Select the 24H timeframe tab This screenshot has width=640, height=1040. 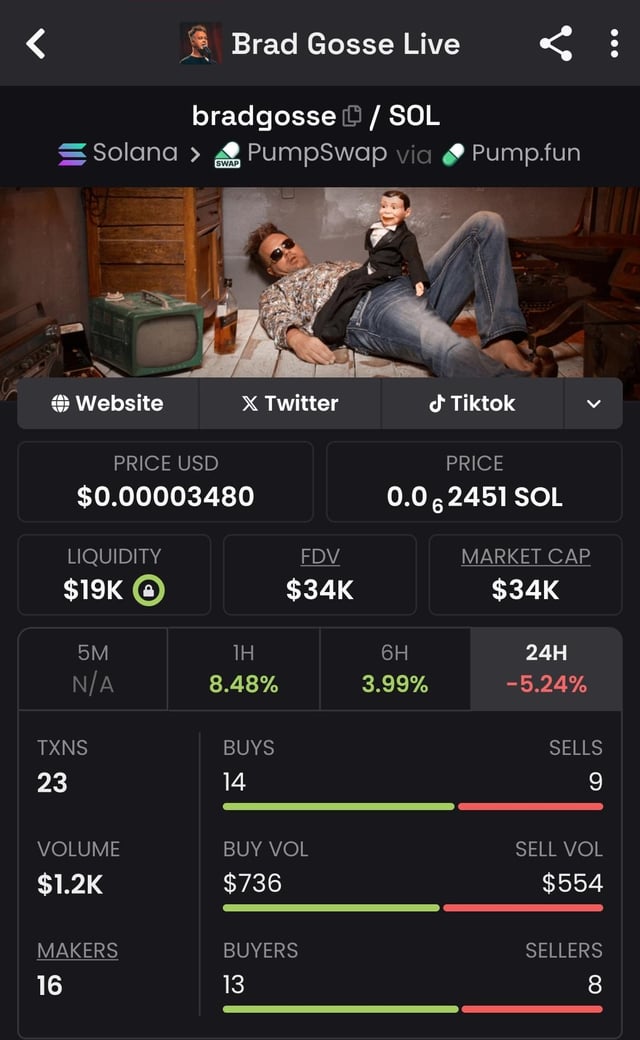546,668
